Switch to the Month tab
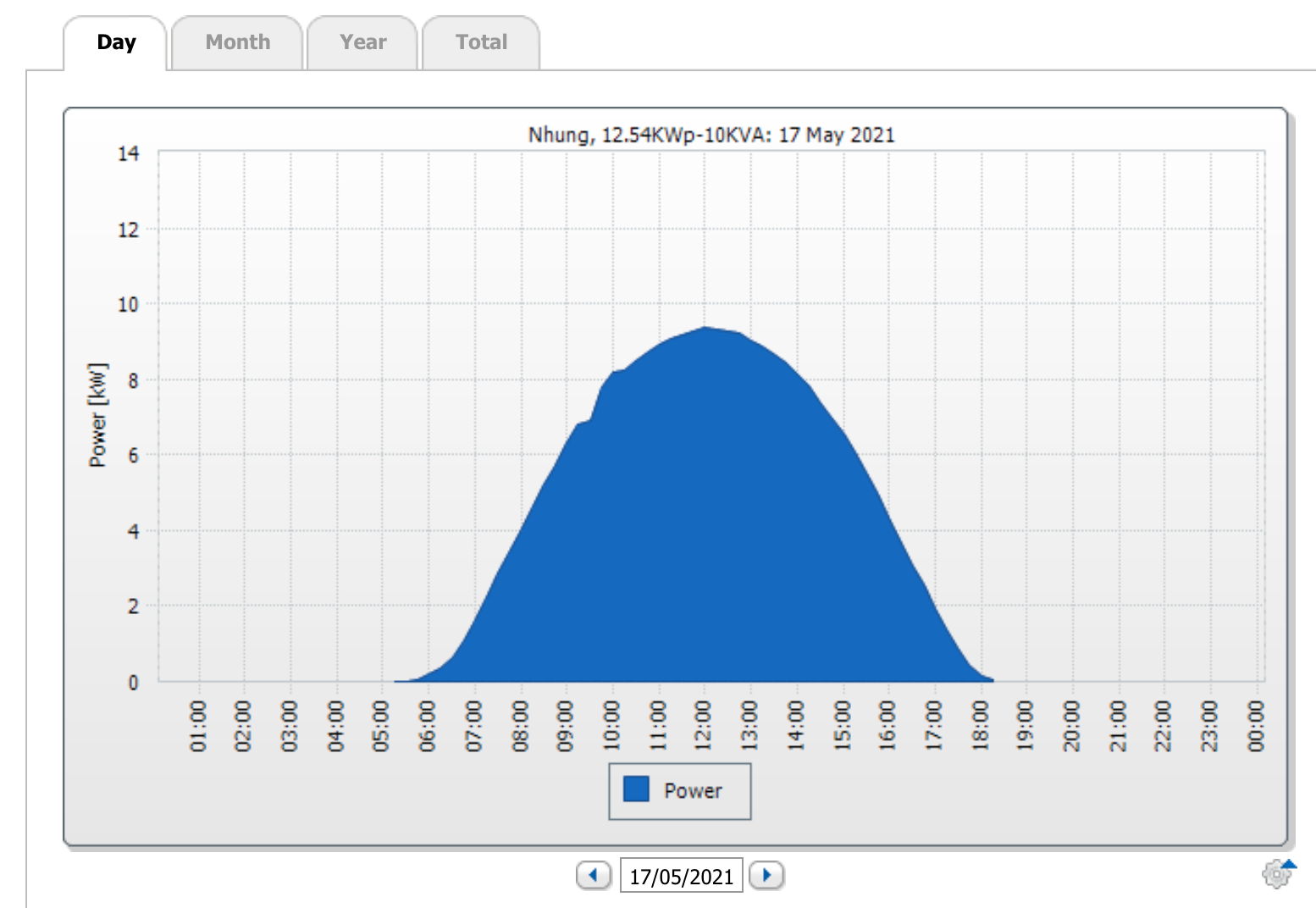 click(238, 42)
